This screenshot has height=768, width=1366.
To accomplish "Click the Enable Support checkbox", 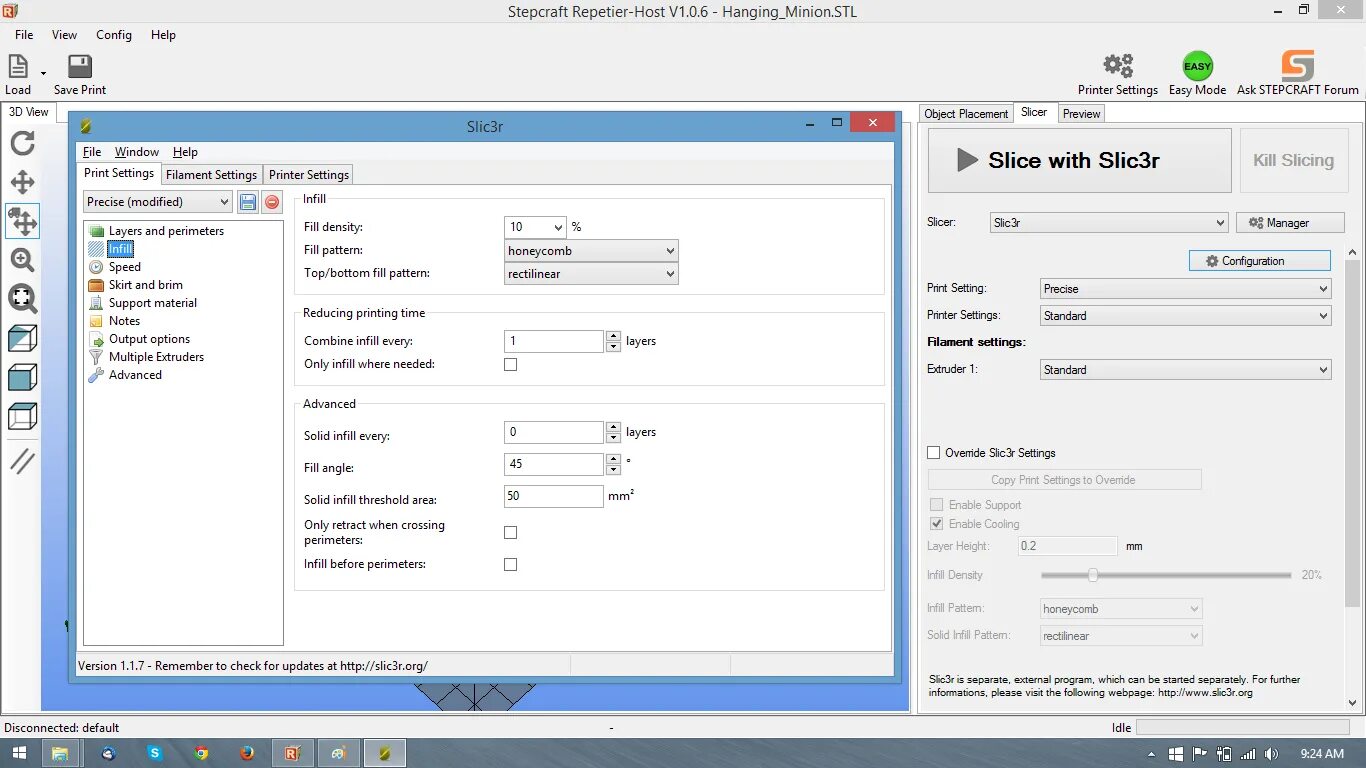I will [x=937, y=505].
